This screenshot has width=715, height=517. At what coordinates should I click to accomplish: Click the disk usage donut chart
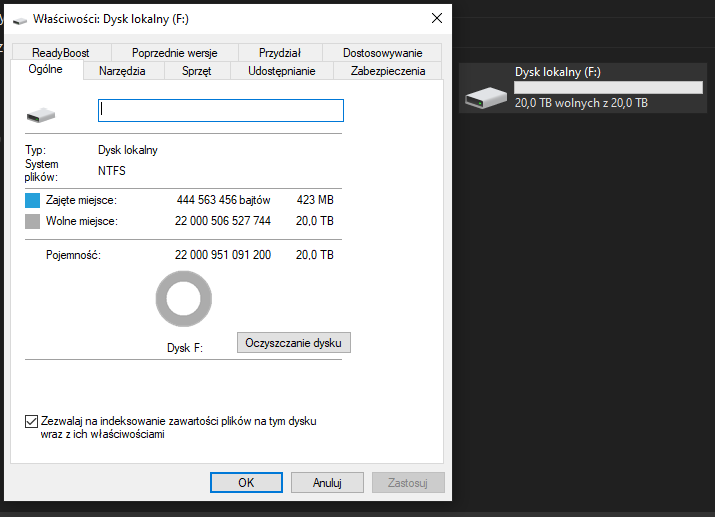click(x=184, y=301)
